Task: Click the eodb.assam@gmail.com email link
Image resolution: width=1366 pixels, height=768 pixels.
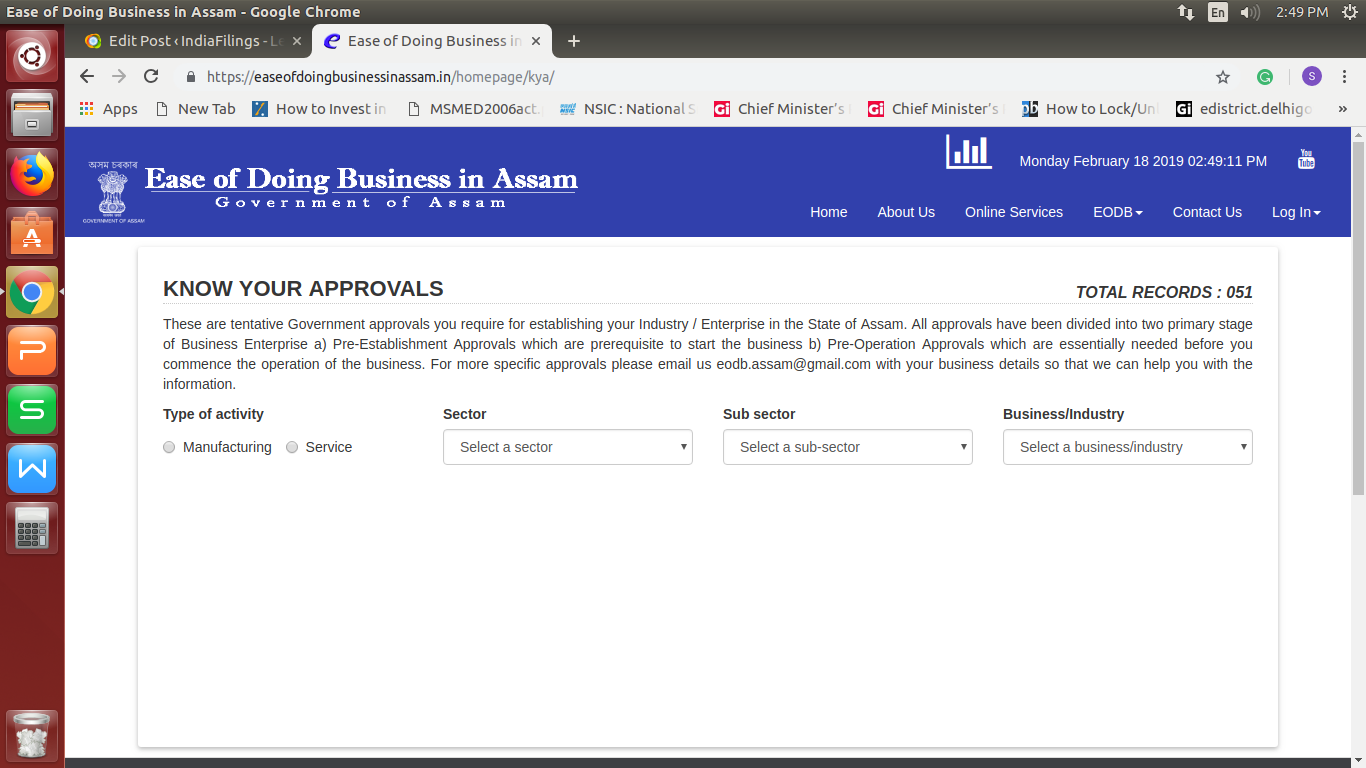Action: click(793, 364)
